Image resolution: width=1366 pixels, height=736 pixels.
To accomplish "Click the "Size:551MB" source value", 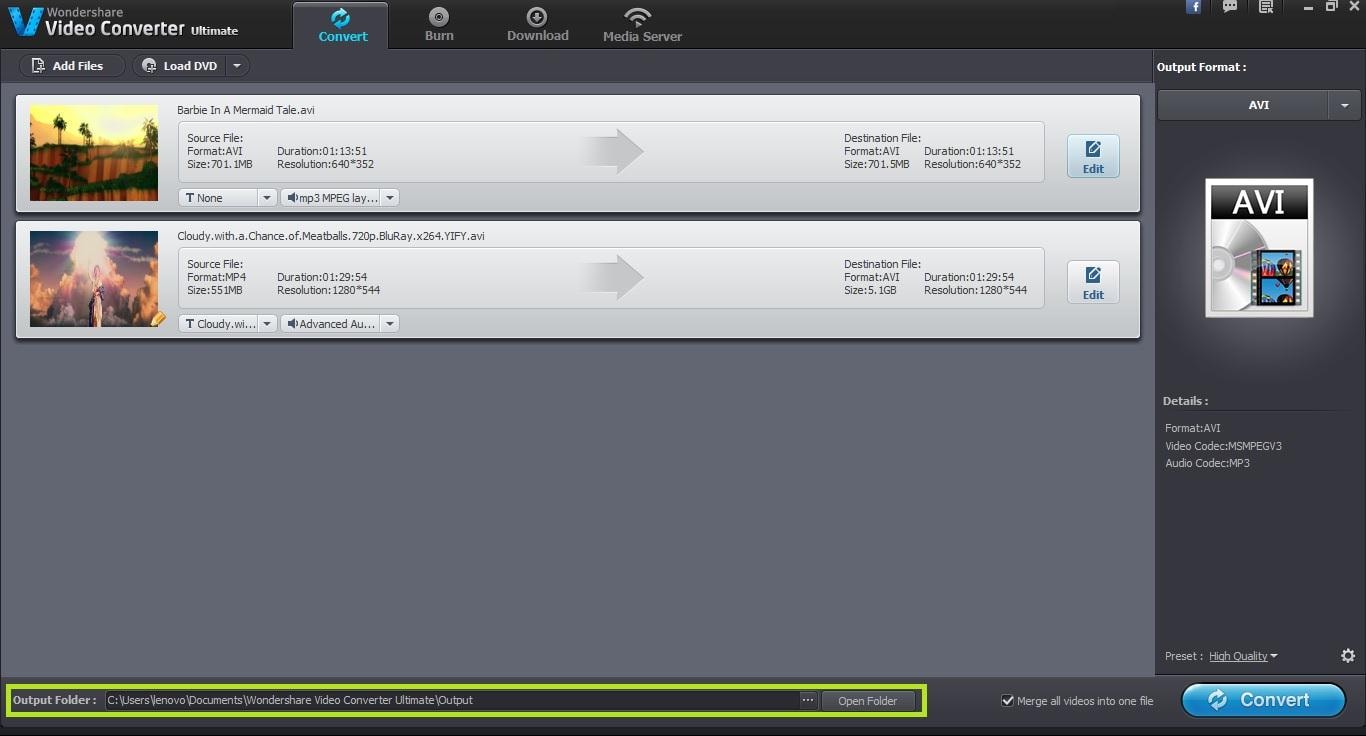I will coord(216,290).
